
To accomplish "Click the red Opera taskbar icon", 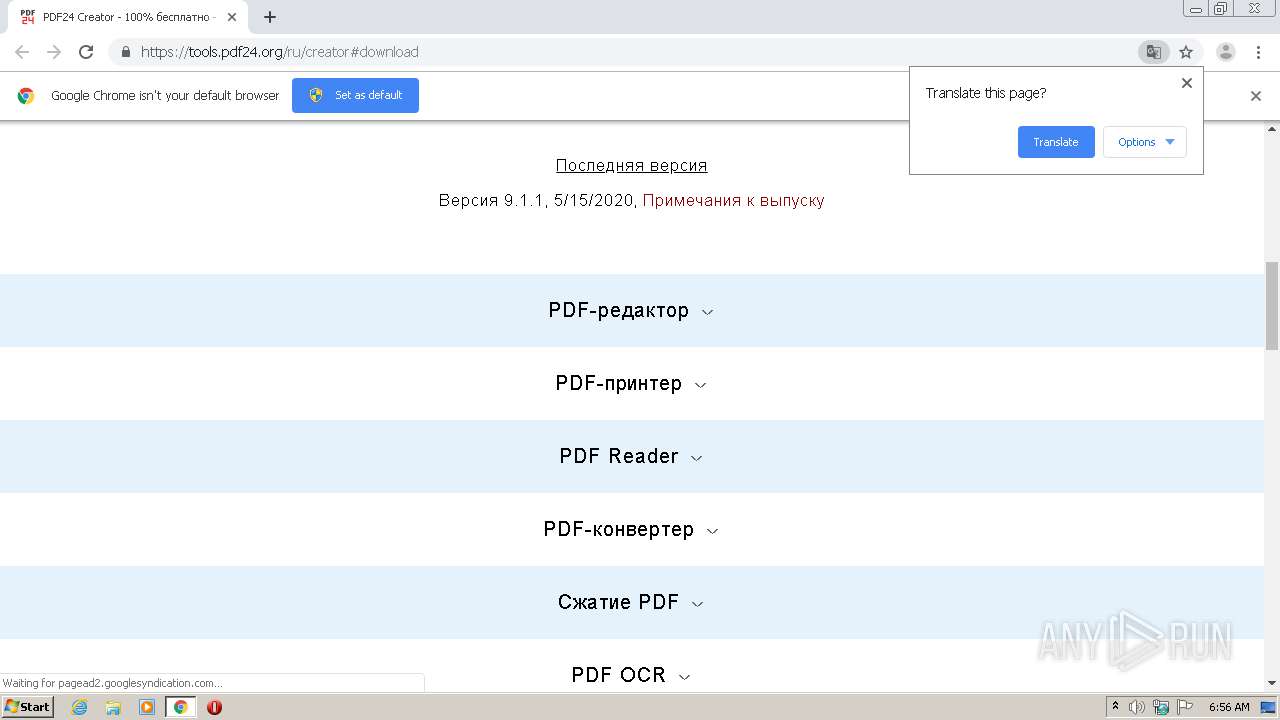I will click(214, 707).
